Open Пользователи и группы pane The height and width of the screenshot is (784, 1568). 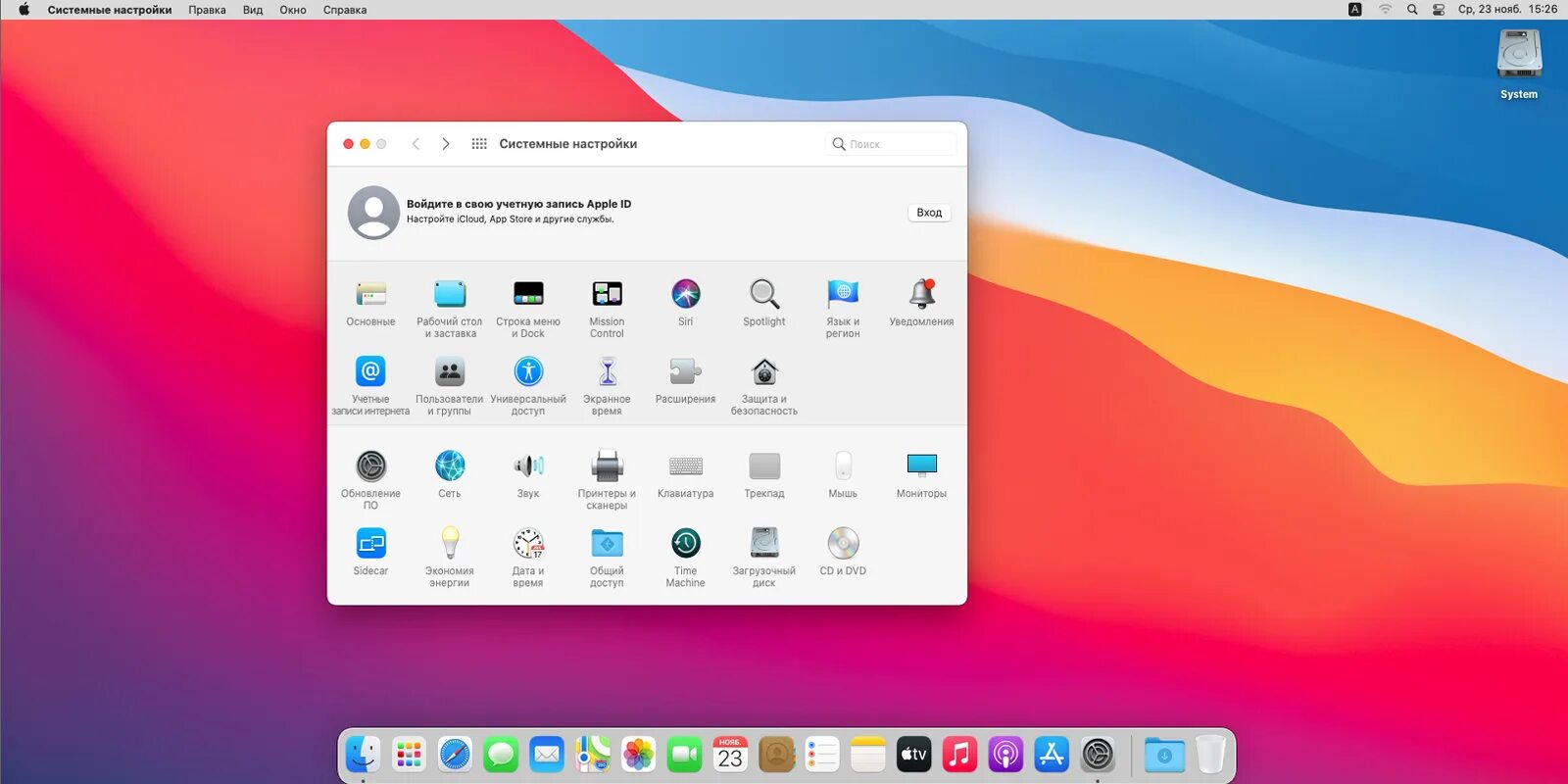[x=450, y=385]
